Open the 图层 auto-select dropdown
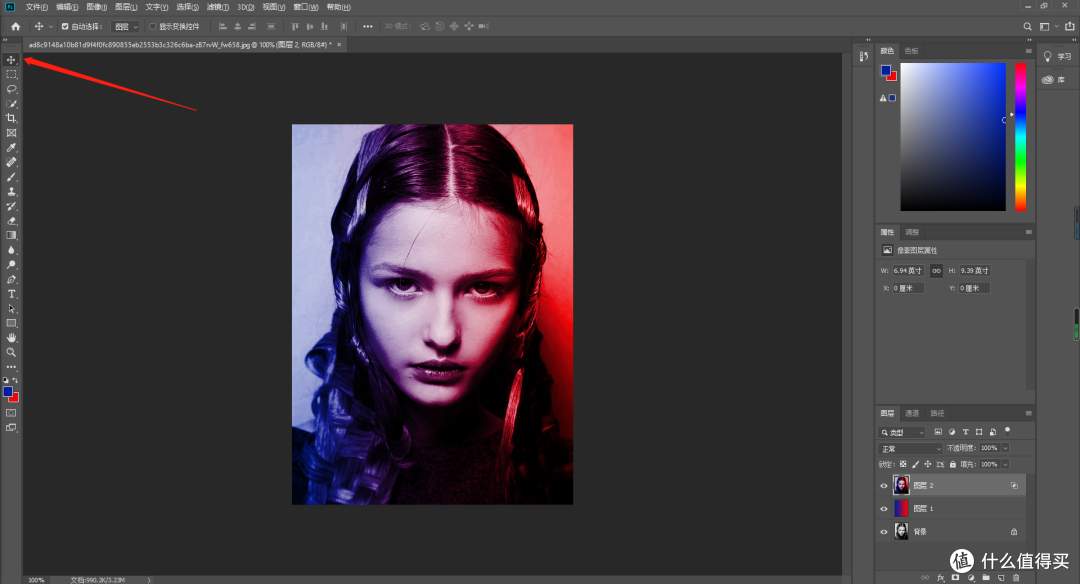 [125, 26]
